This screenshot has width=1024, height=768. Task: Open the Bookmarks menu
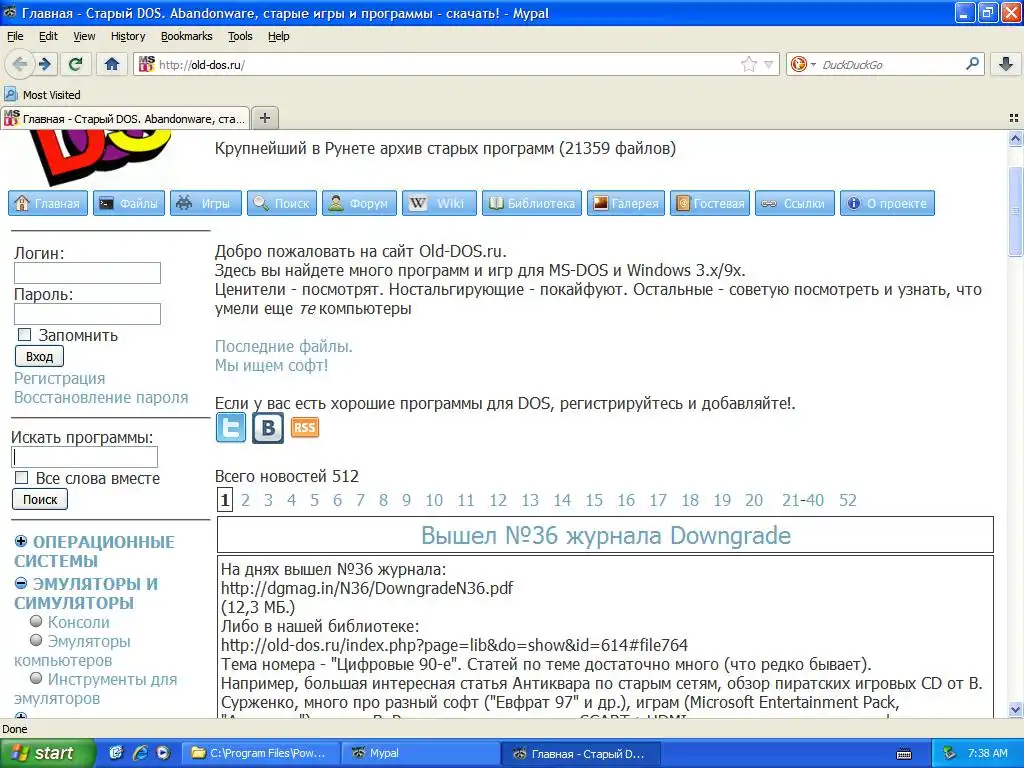[x=187, y=36]
